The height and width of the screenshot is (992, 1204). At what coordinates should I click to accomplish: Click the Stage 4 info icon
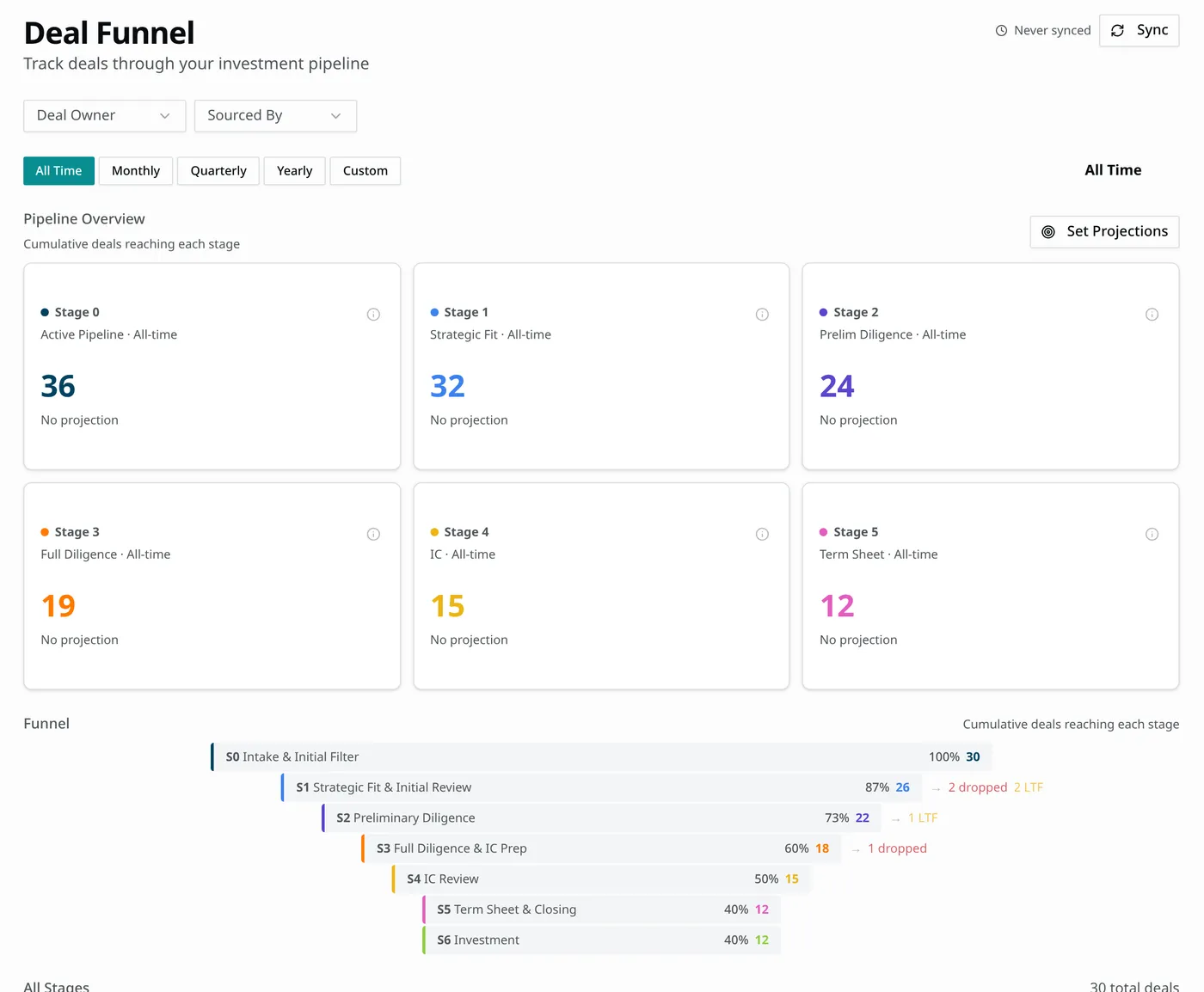pos(762,535)
